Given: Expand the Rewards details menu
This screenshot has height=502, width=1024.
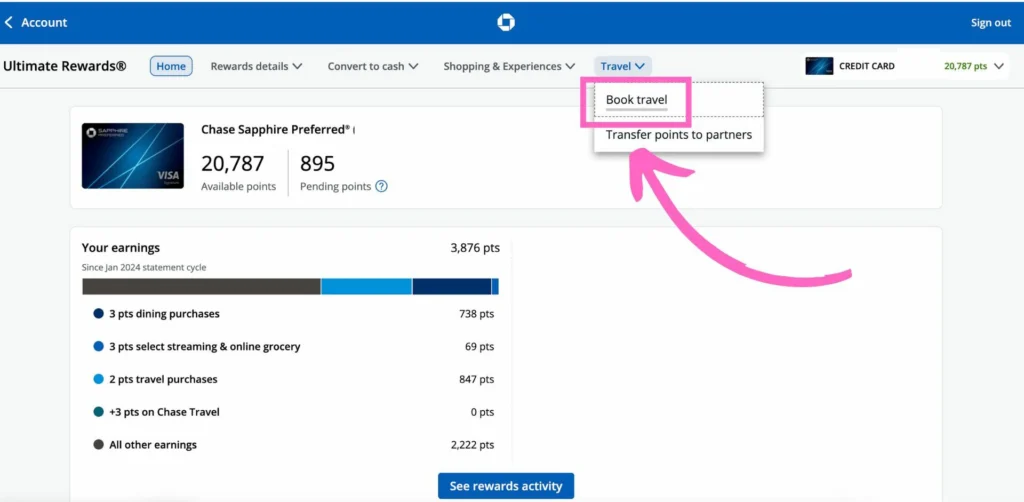Looking at the screenshot, I should 256,66.
